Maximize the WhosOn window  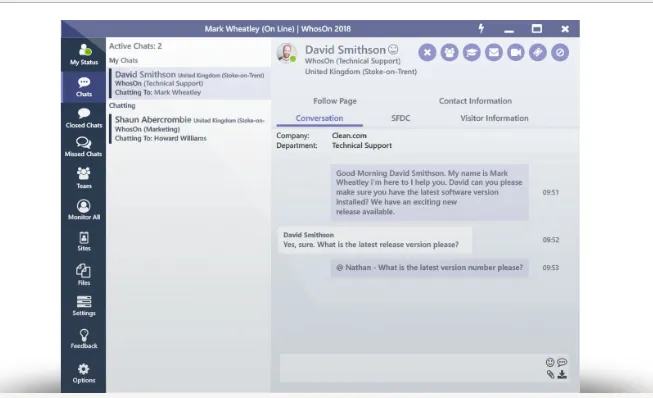[x=537, y=29]
